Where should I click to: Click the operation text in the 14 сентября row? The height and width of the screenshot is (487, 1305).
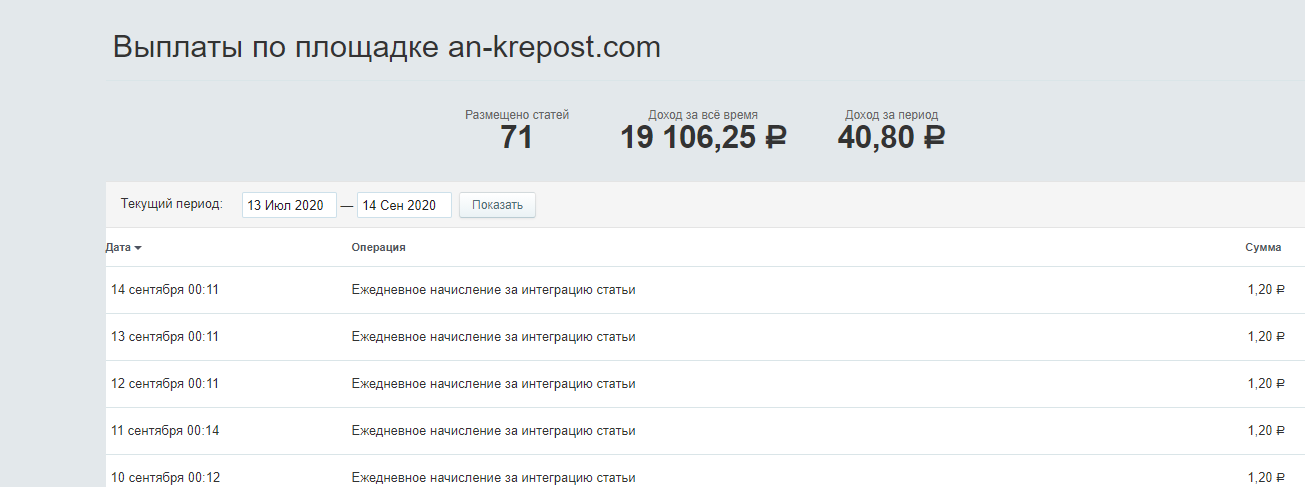pos(493,290)
